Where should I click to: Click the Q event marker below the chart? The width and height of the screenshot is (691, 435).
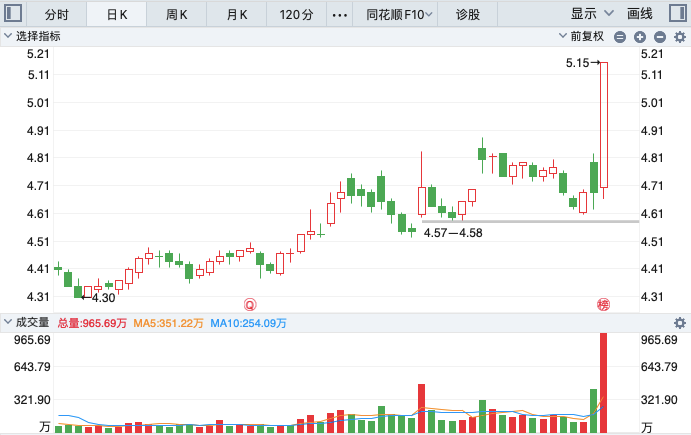250,305
